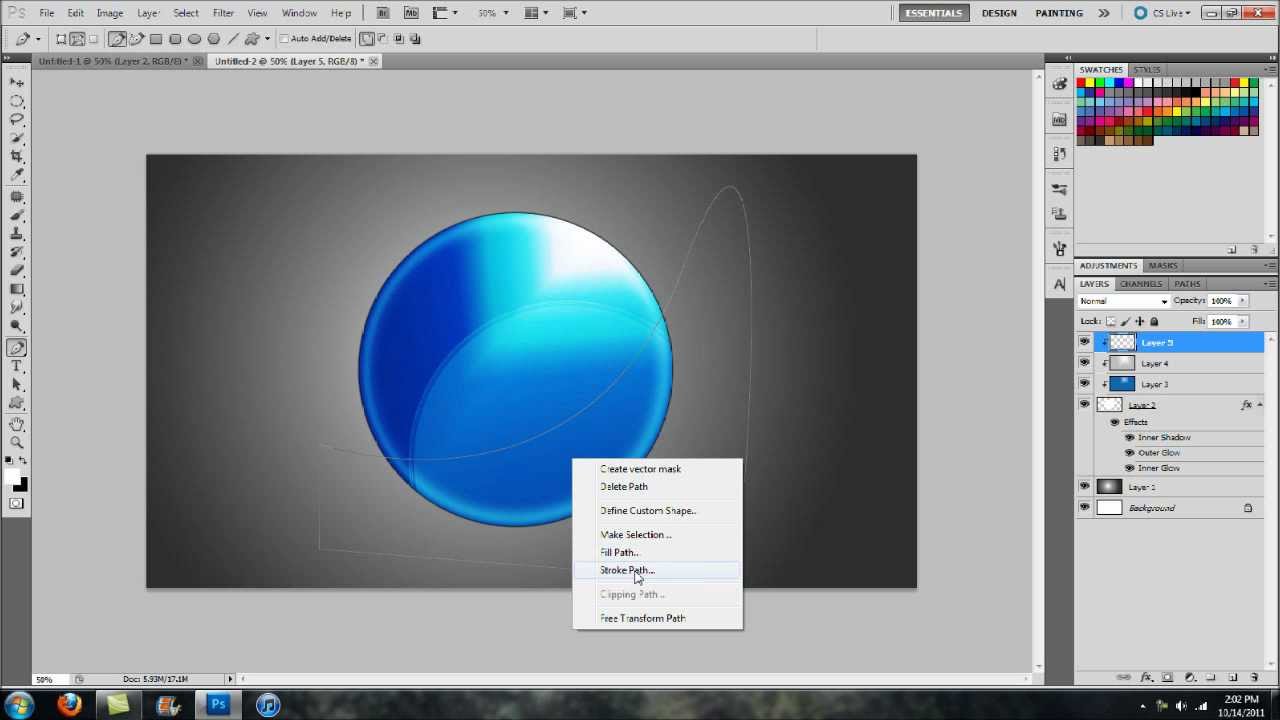Choose Make Selection from the context menu
The height and width of the screenshot is (720, 1280).
[x=657, y=535]
